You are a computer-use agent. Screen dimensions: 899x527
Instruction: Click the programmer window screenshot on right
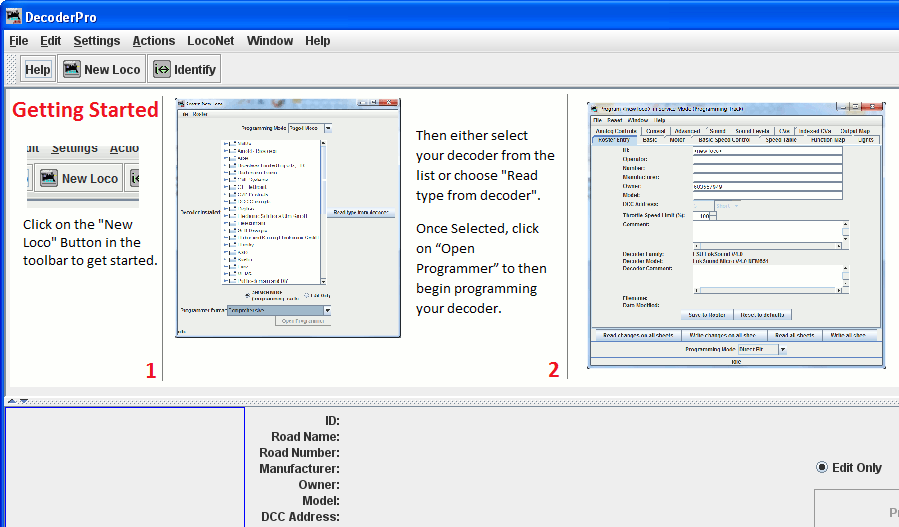pyautogui.click(x=734, y=234)
